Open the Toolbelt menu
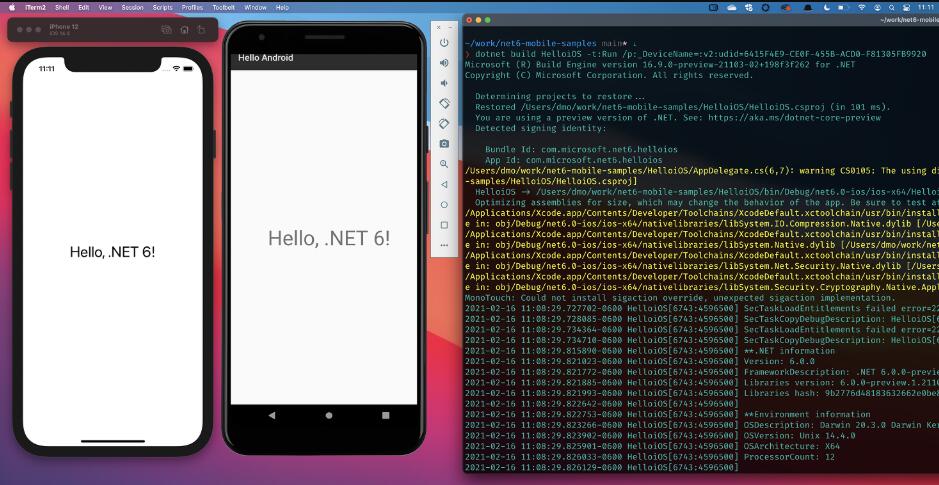Image resolution: width=939 pixels, height=485 pixels. (x=224, y=7)
